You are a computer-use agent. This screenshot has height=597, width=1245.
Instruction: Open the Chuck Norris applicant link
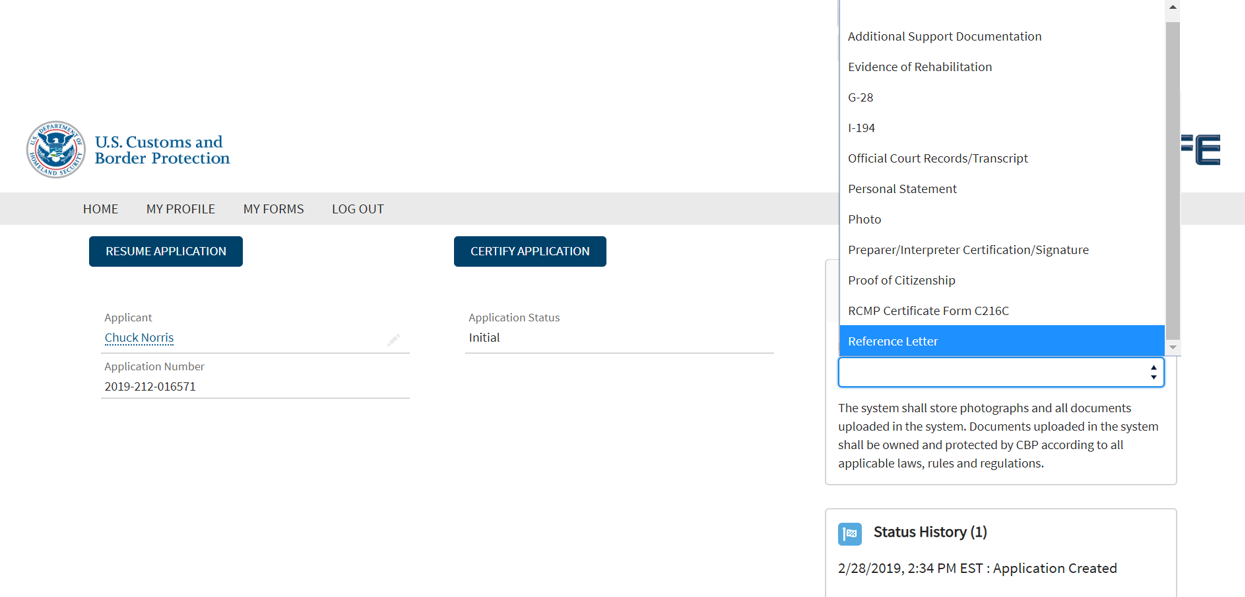coord(139,338)
